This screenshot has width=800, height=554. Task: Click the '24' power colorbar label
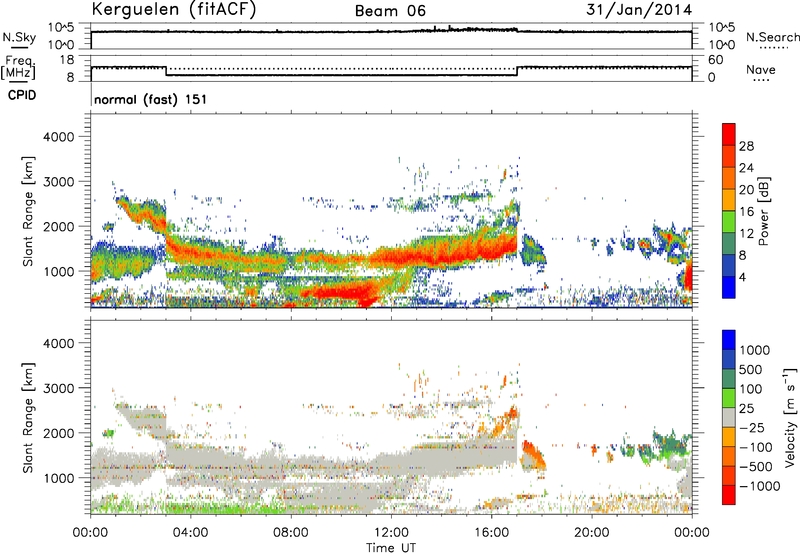click(x=746, y=168)
